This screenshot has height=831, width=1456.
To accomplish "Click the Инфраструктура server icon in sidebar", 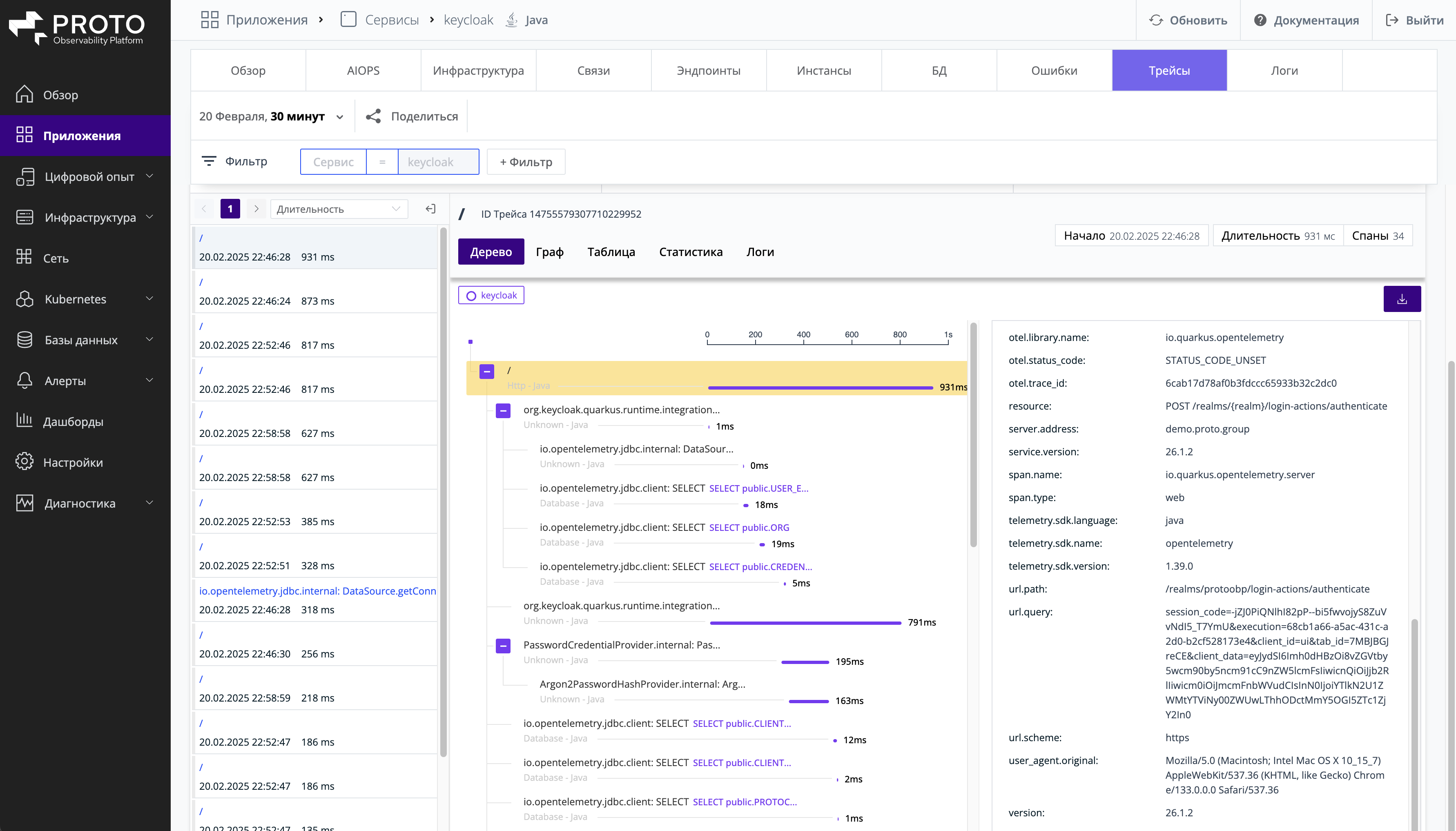I will [x=25, y=217].
